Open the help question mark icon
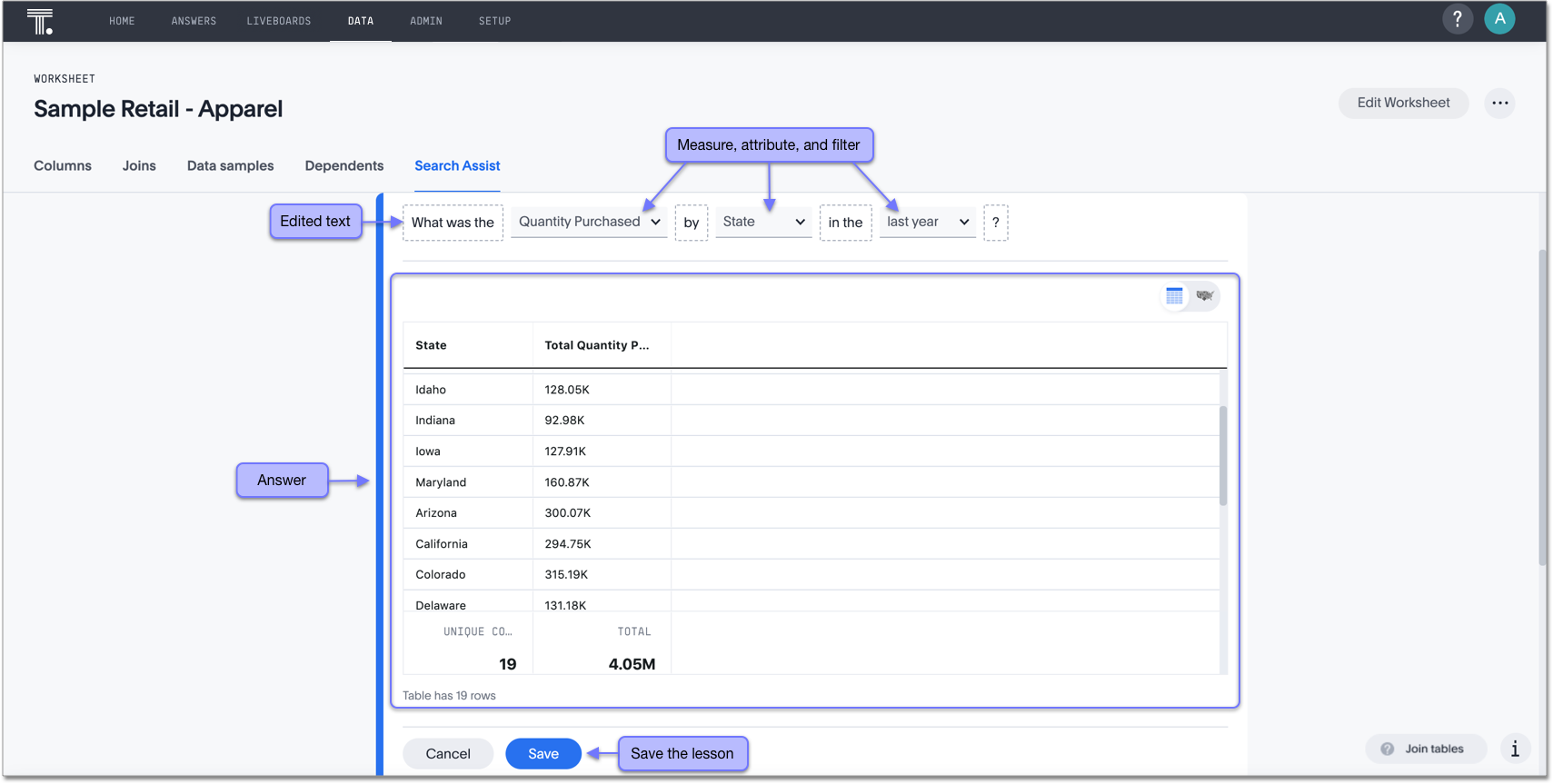 coord(1457,19)
